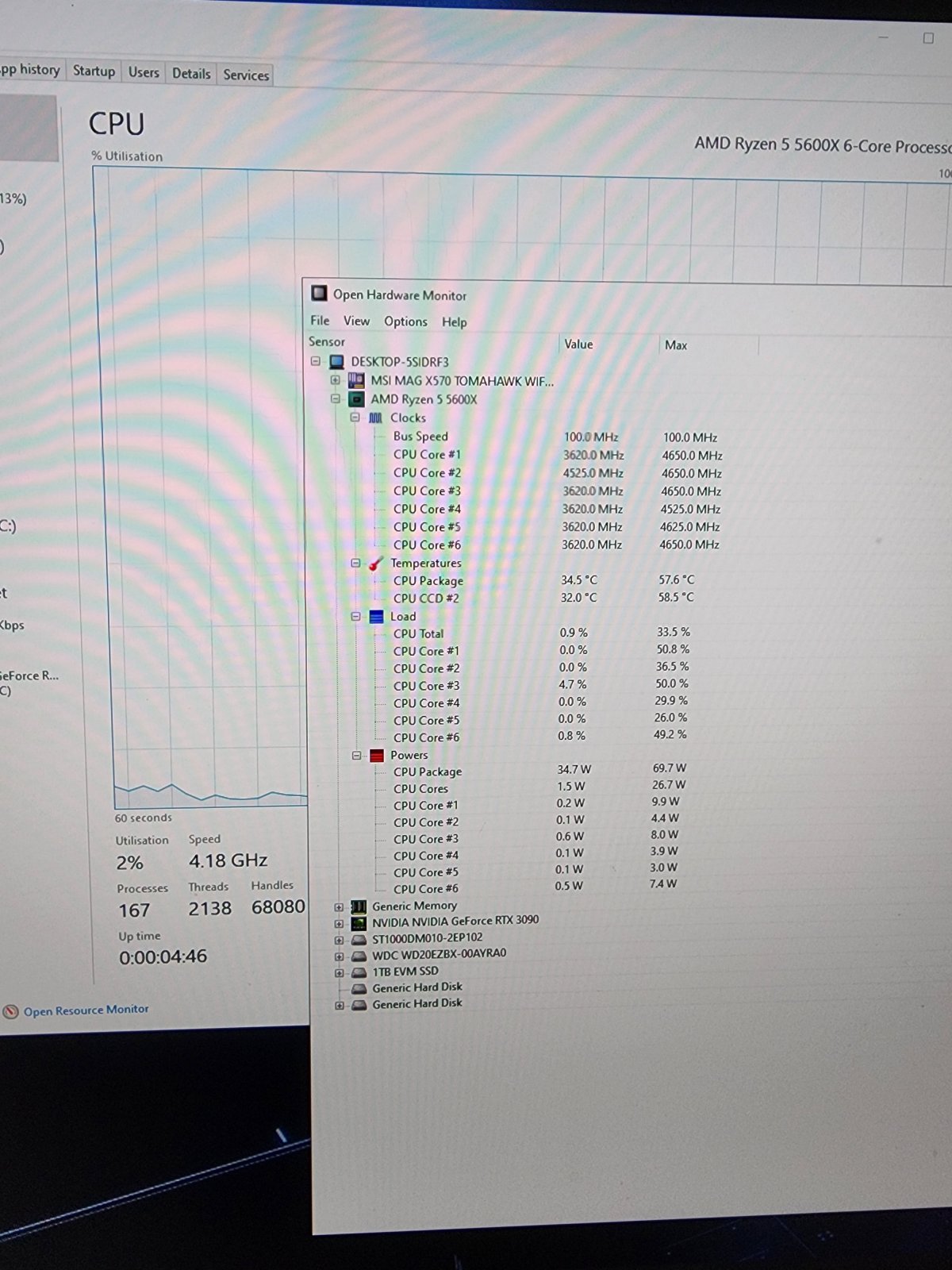Expand the 1TB EVM SSD node
Viewport: 952px width, 1270px height.
pyautogui.click(x=339, y=973)
